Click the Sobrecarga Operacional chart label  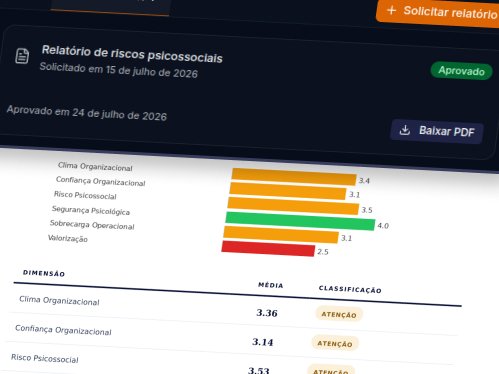(92, 225)
